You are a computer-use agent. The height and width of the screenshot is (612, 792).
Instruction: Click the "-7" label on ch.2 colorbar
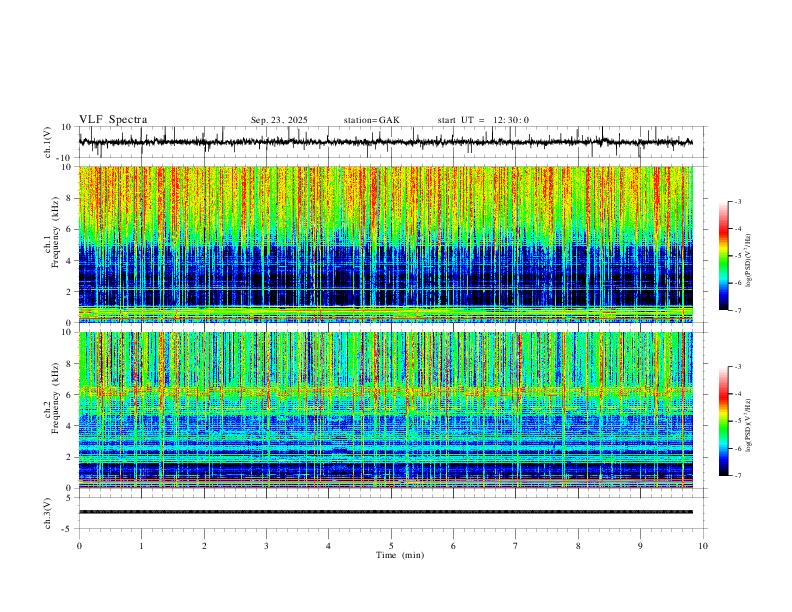point(737,476)
